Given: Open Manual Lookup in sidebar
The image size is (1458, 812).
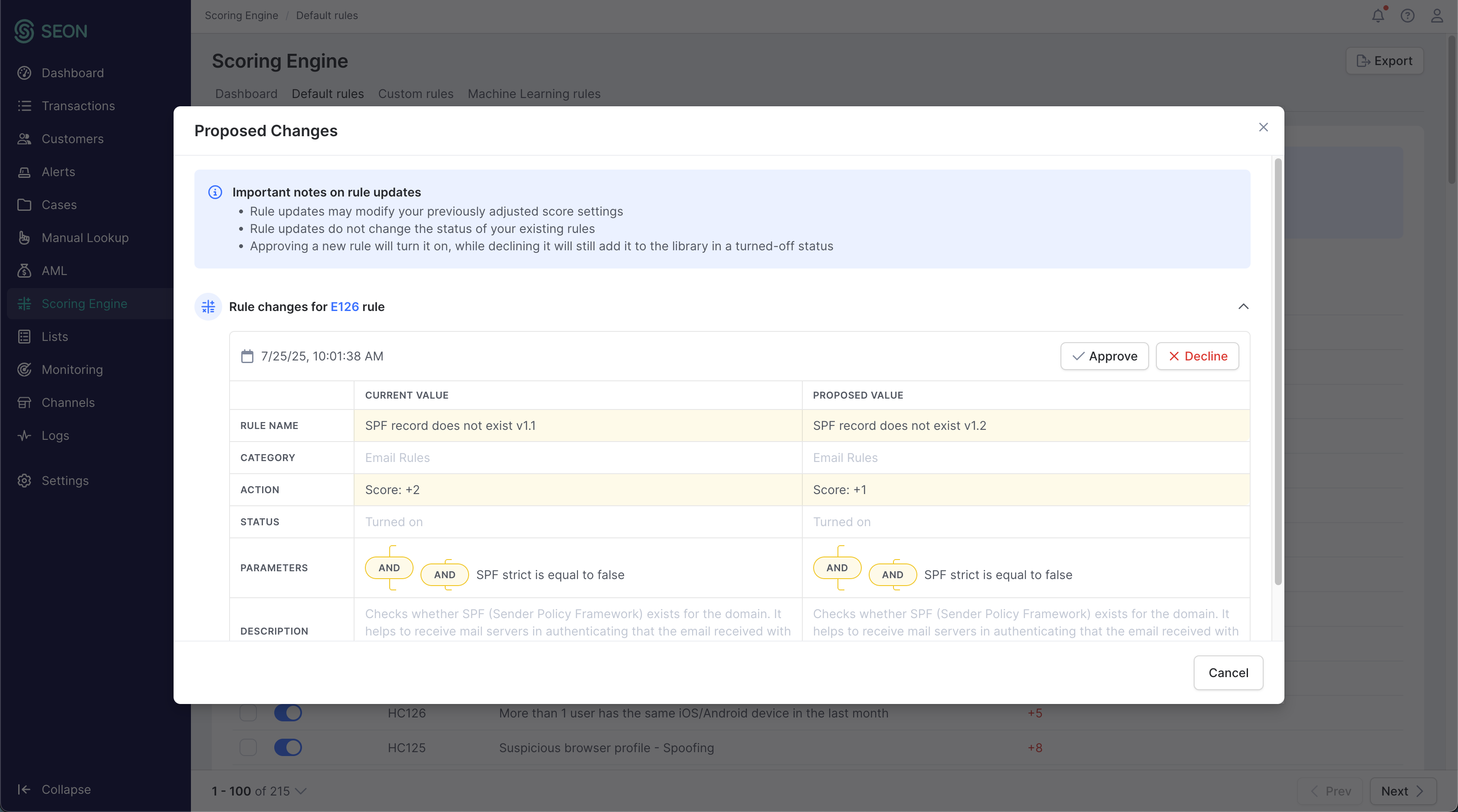Looking at the screenshot, I should coord(85,238).
